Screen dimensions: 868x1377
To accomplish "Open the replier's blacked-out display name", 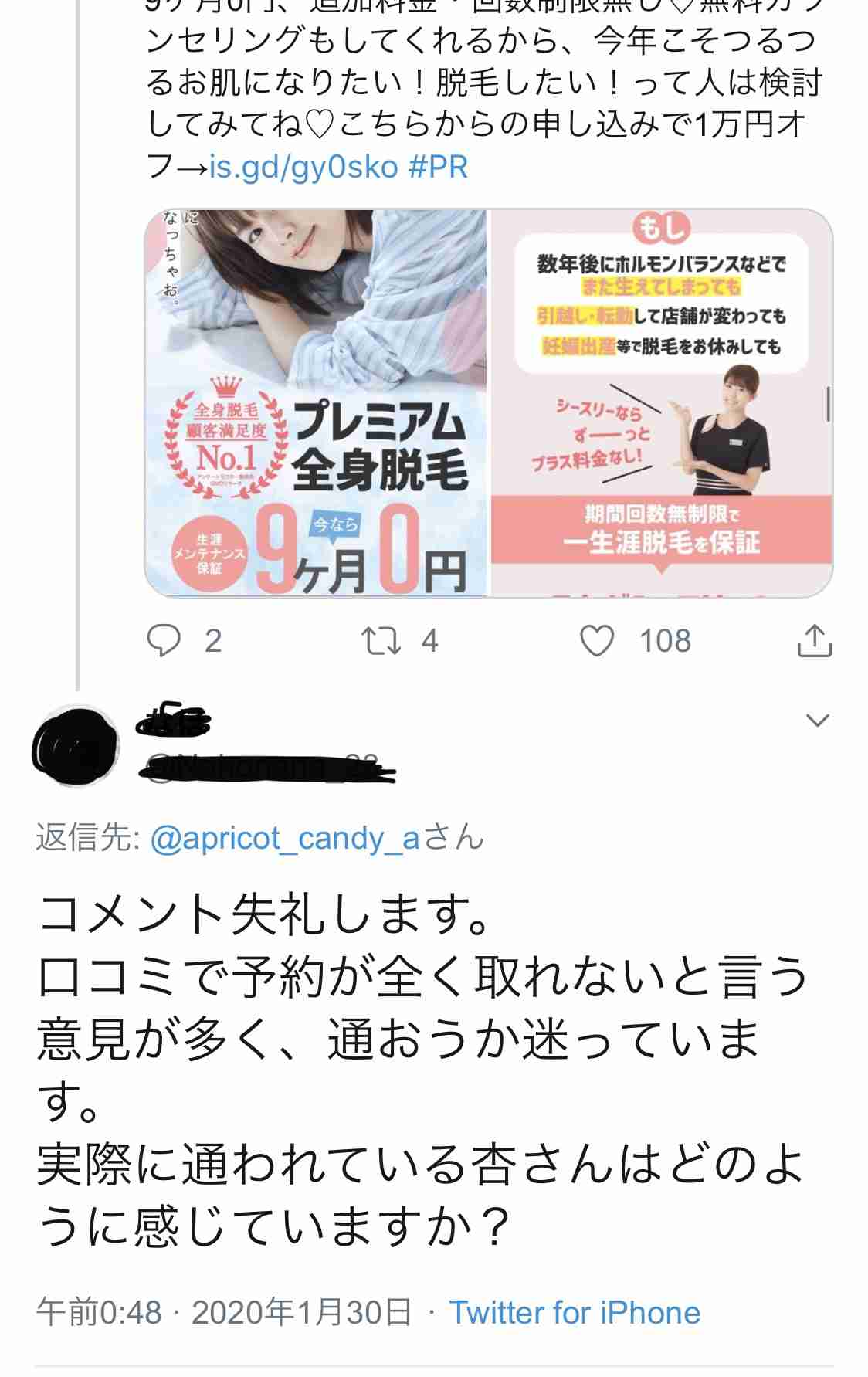I will pyautogui.click(x=173, y=721).
